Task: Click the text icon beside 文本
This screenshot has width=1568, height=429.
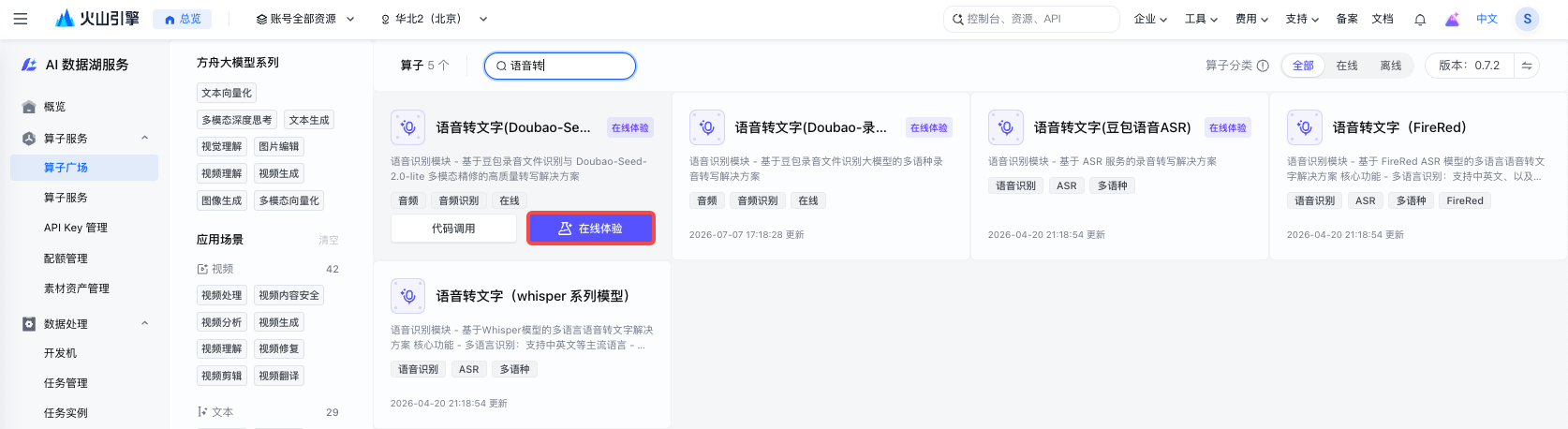Action: pyautogui.click(x=202, y=412)
